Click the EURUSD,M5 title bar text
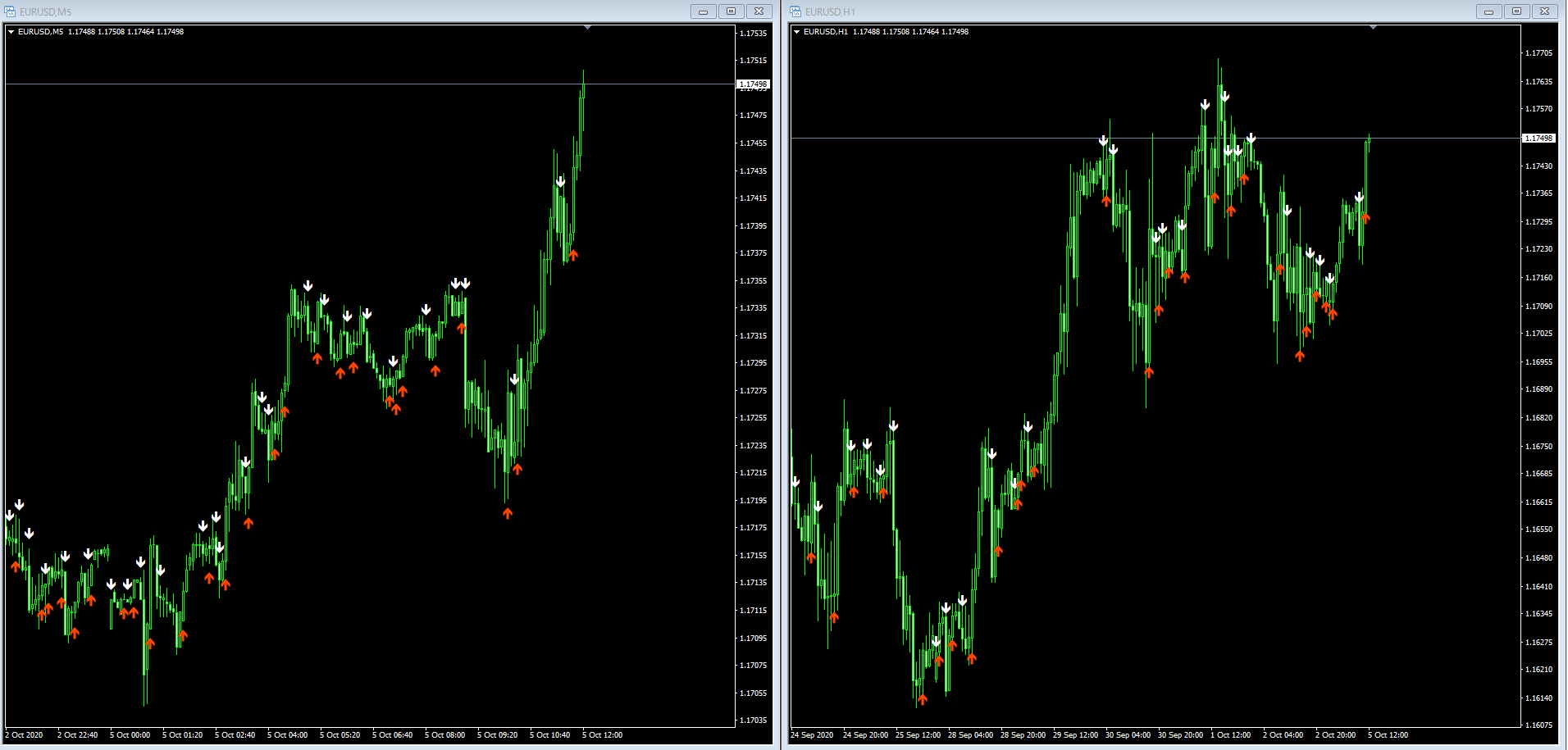This screenshot has height=750, width=1568. pyautogui.click(x=46, y=12)
